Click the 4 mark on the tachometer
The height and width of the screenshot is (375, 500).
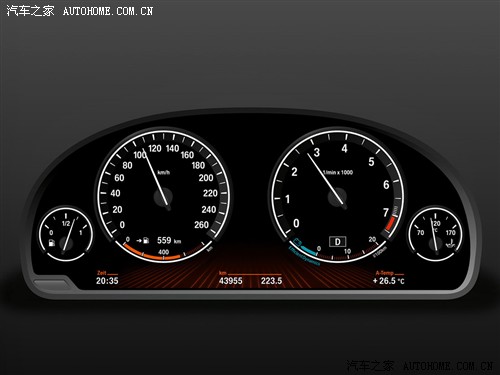(x=344, y=149)
